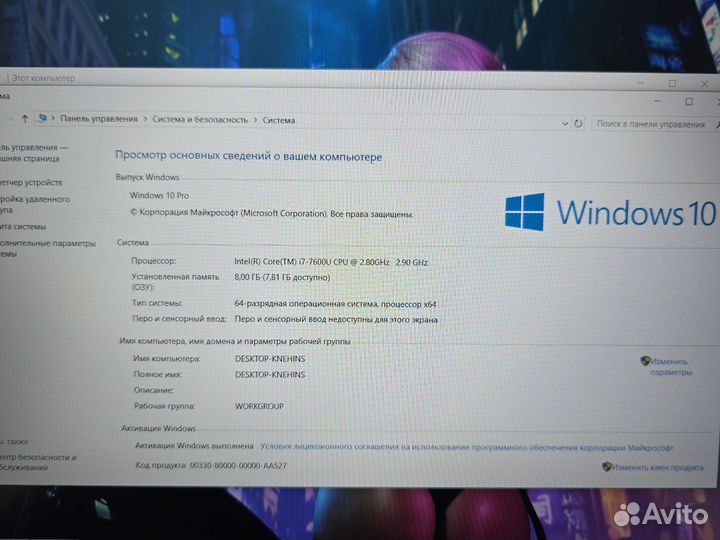
Task: Select the 'Windows 10 Pro' edition text
Action: click(x=159, y=195)
